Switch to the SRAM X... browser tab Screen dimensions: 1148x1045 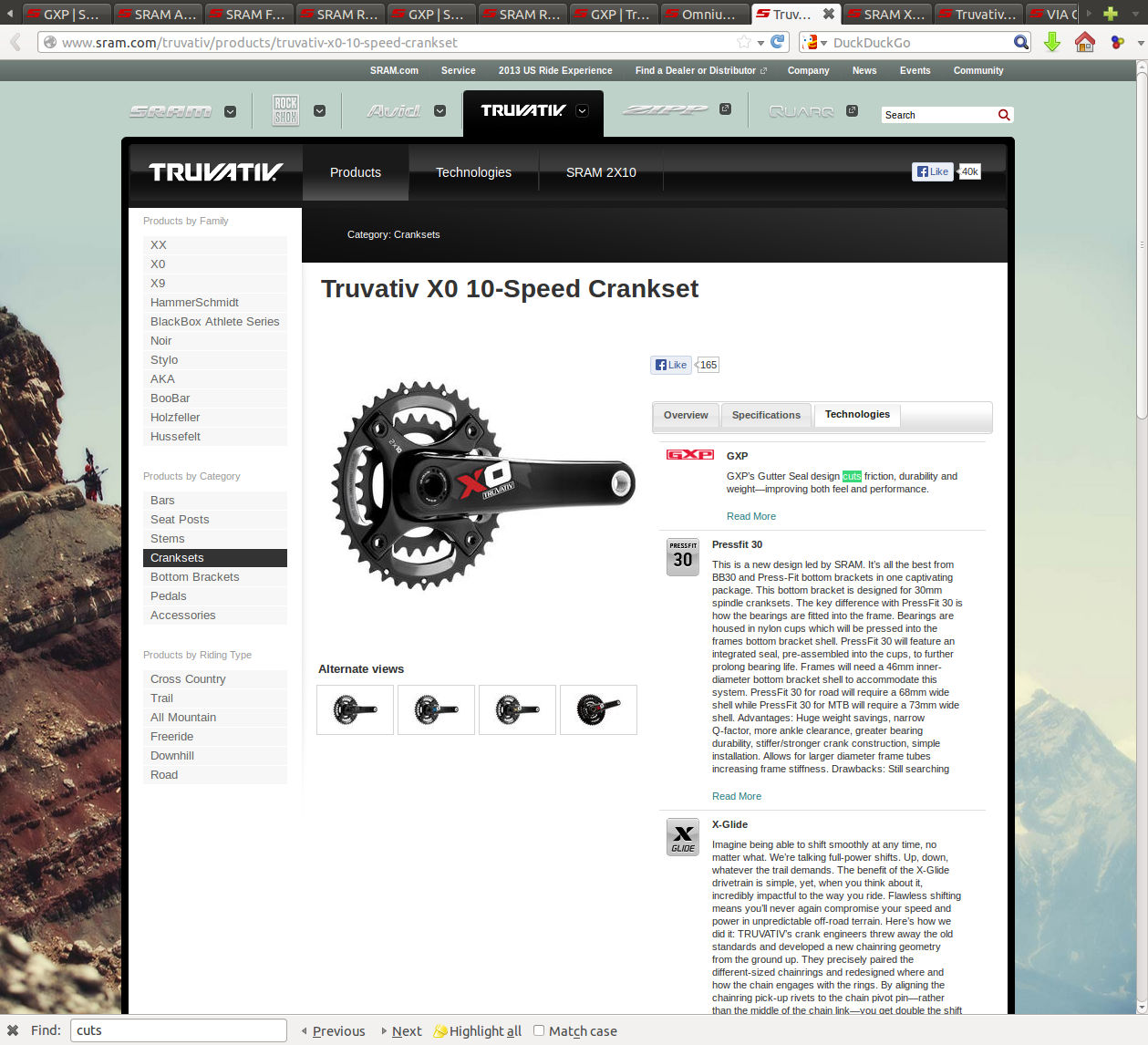click(x=887, y=14)
